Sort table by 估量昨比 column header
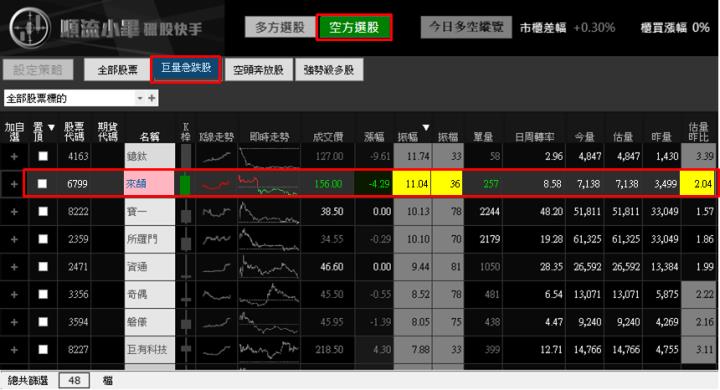The image size is (720, 390). click(x=698, y=132)
